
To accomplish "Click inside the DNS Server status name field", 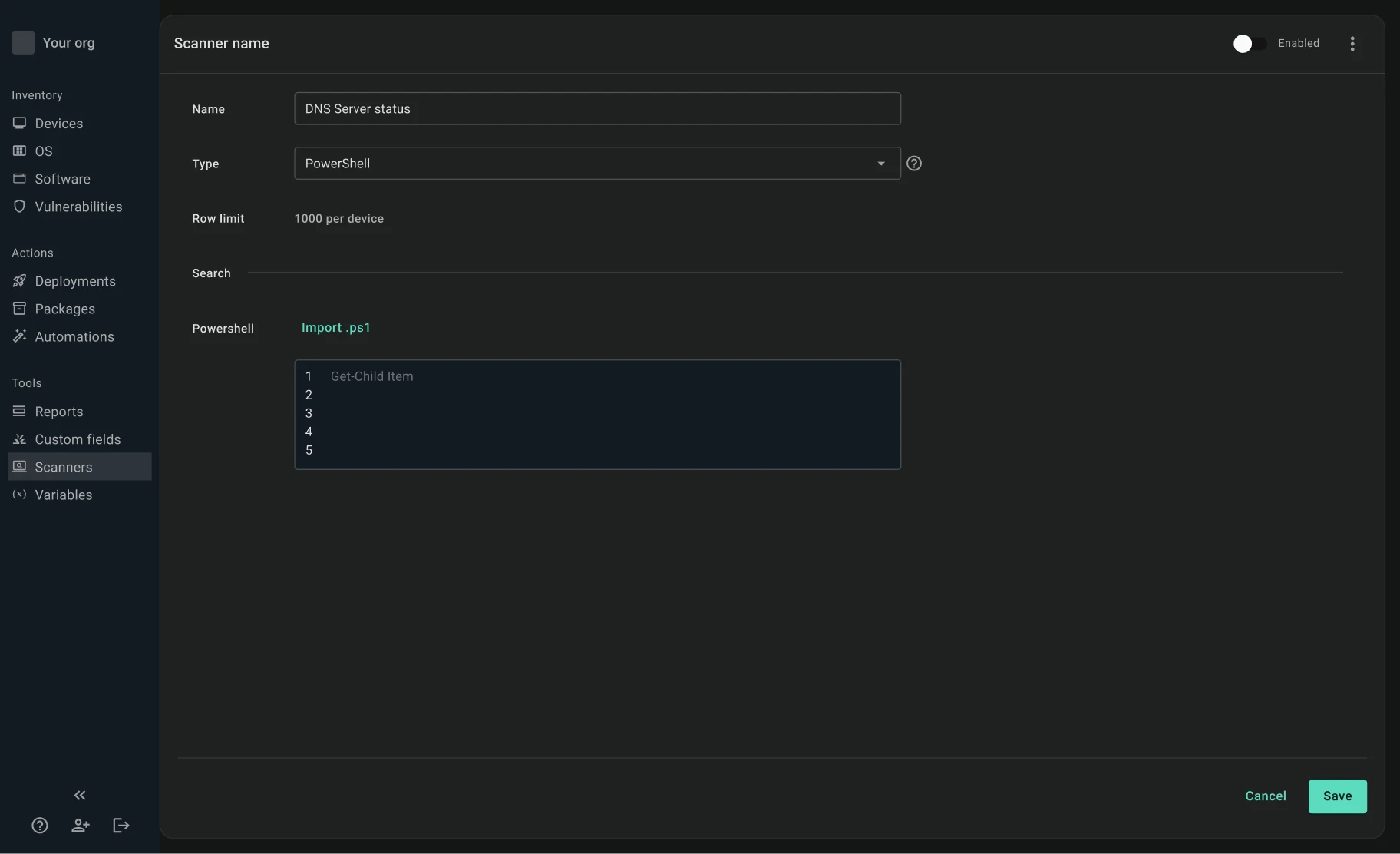I will click(598, 108).
